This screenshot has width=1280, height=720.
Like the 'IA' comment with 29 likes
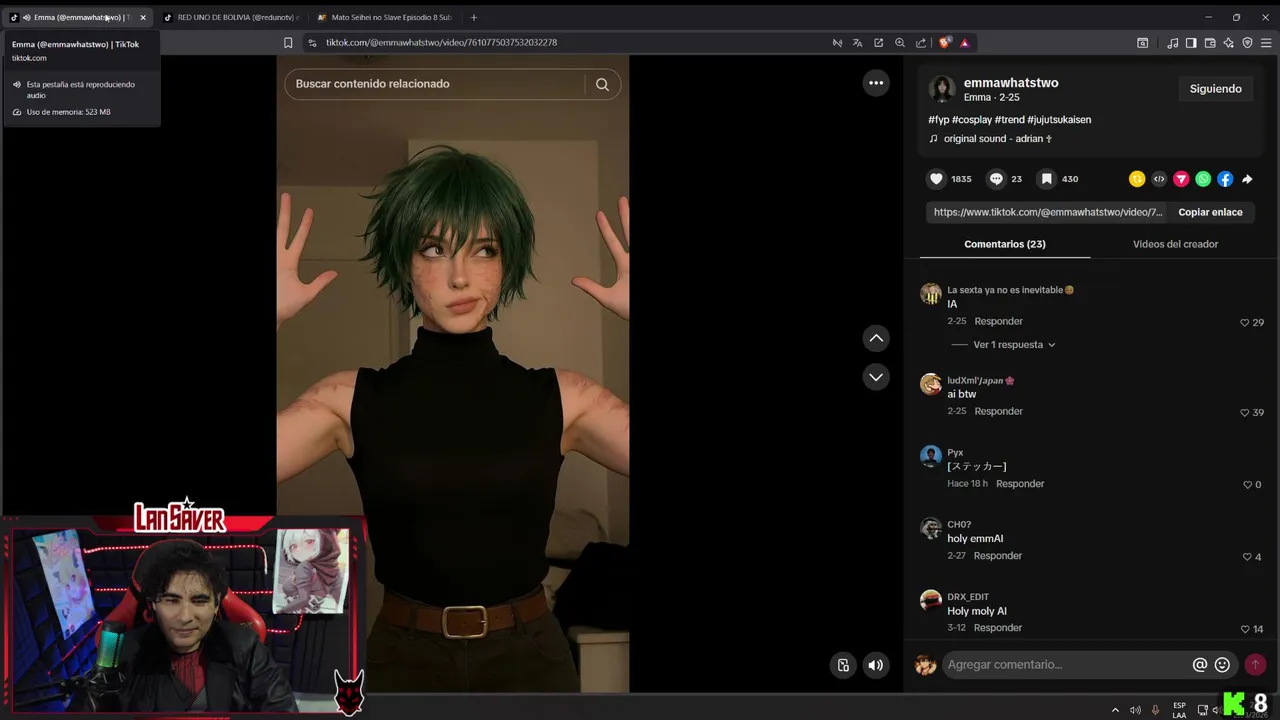[1245, 322]
